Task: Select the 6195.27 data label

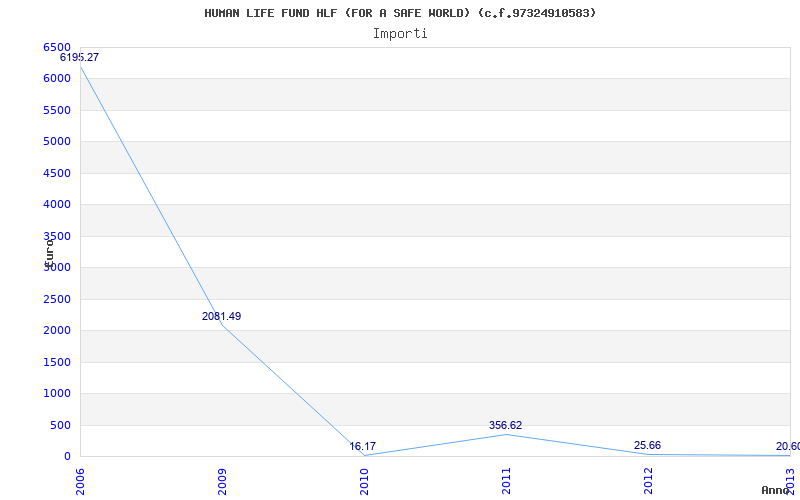Action: point(79,57)
